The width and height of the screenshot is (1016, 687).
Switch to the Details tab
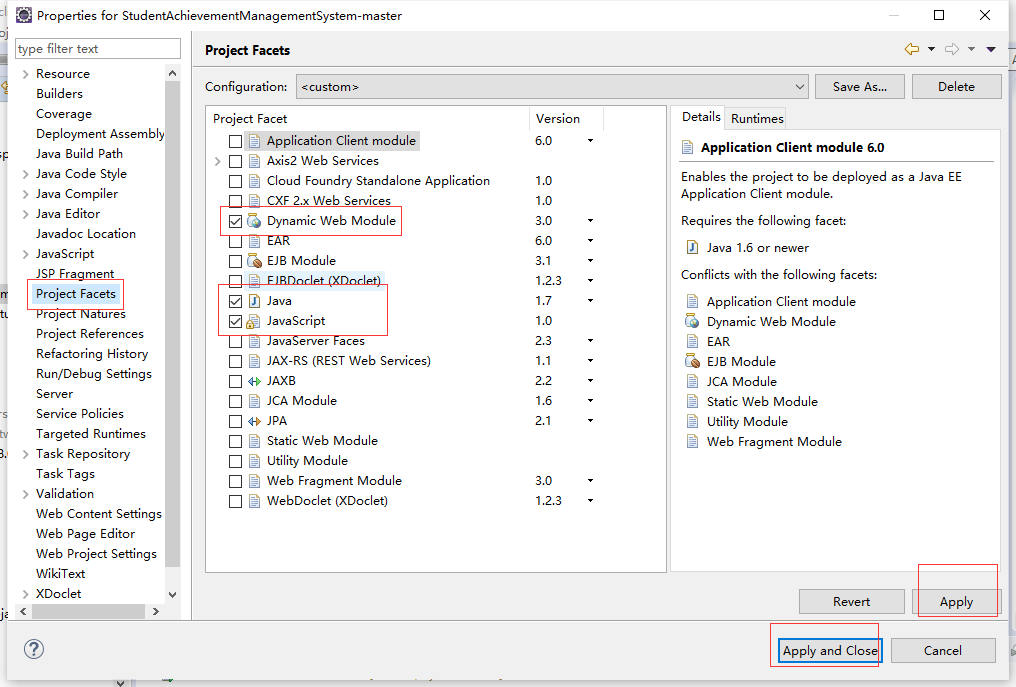tap(701, 117)
